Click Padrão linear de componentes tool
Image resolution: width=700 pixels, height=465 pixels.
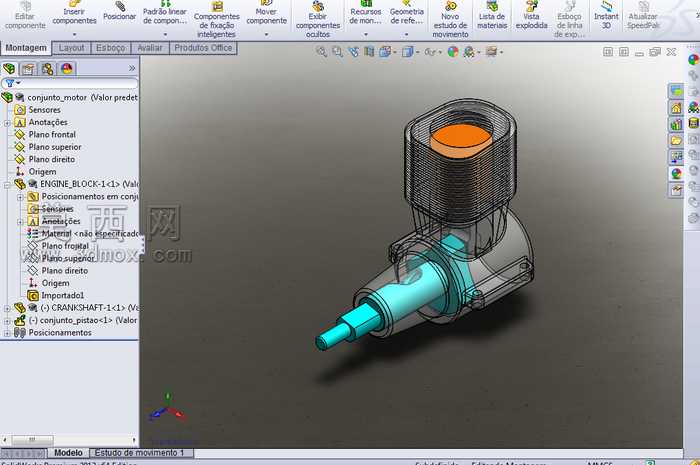165,12
